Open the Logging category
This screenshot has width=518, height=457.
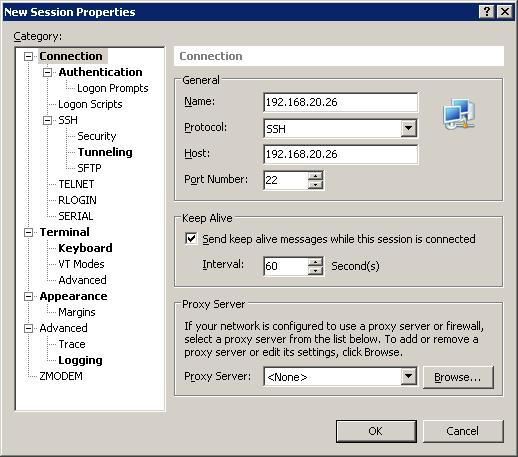(80, 360)
